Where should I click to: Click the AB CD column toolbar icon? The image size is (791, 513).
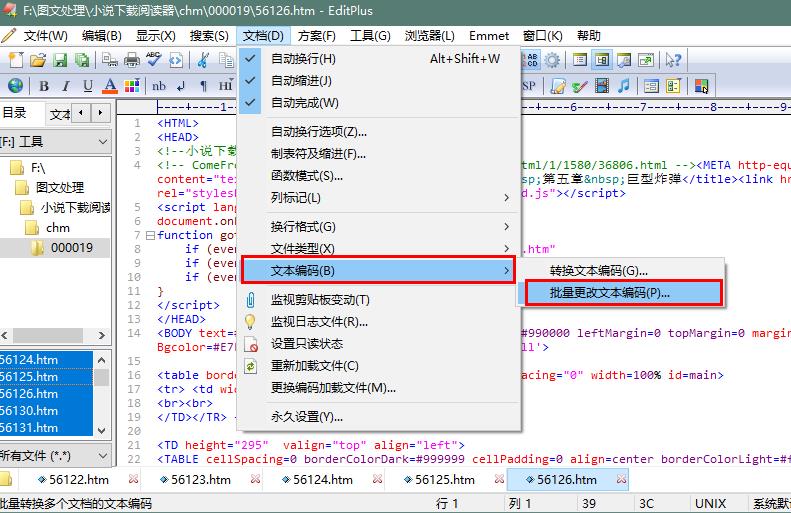click(530, 60)
